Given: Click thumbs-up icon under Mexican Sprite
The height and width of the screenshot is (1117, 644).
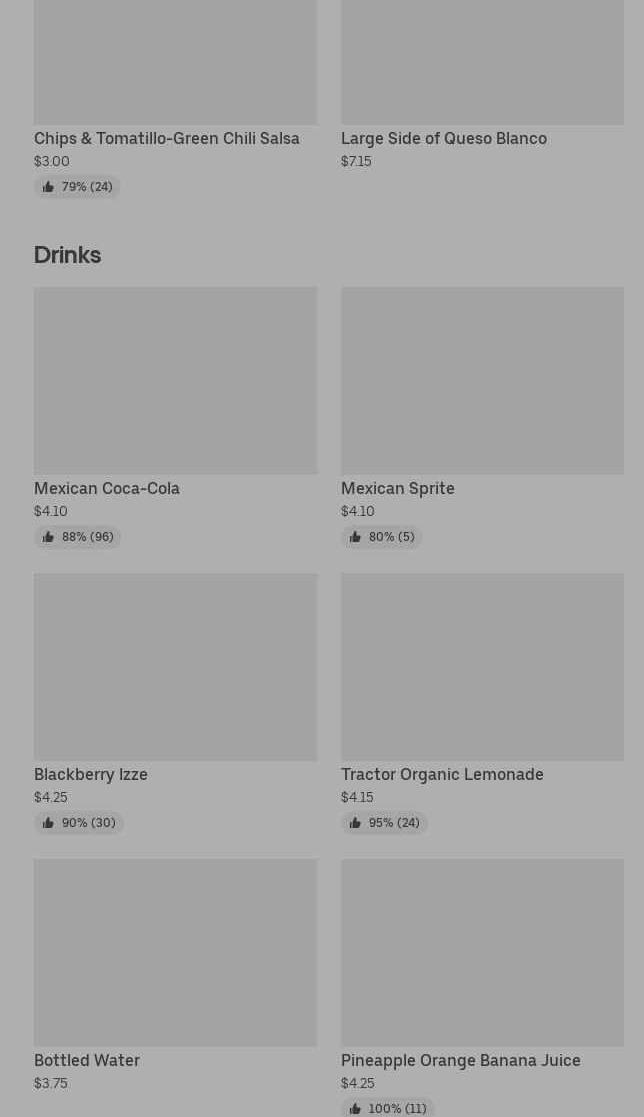Looking at the screenshot, I should tap(355, 537).
